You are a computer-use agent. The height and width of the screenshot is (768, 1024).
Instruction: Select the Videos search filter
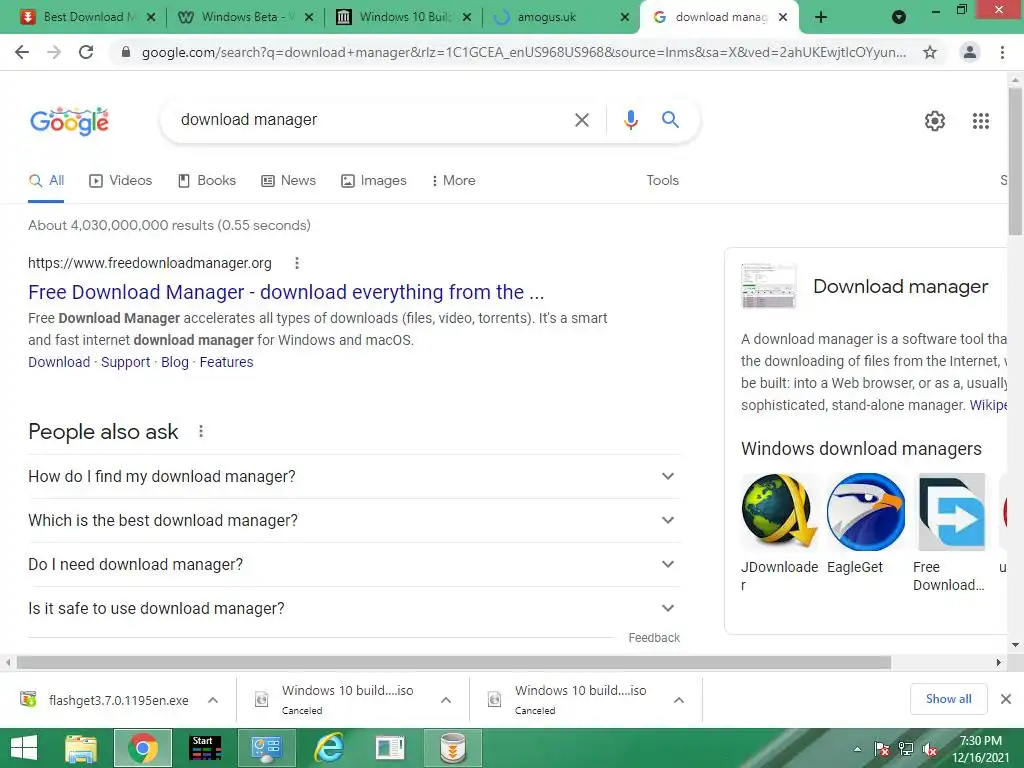point(121,181)
